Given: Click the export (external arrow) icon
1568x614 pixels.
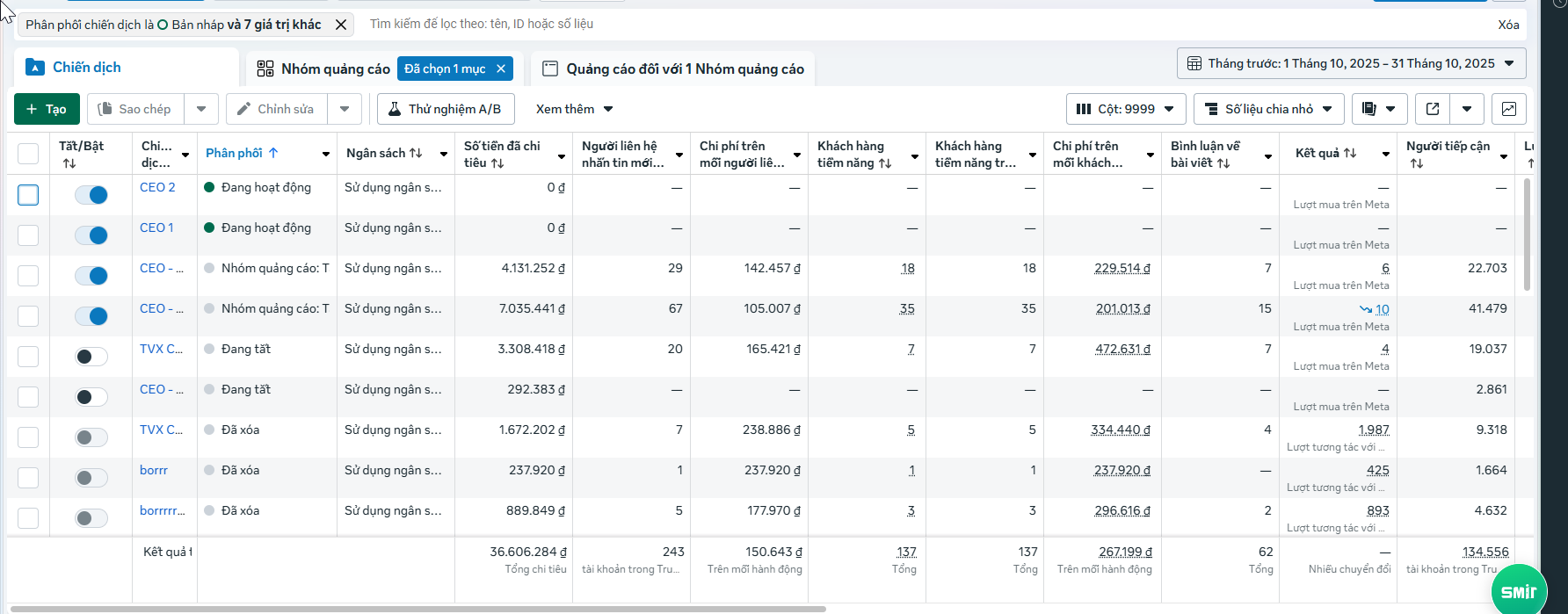Looking at the screenshot, I should (x=1433, y=109).
